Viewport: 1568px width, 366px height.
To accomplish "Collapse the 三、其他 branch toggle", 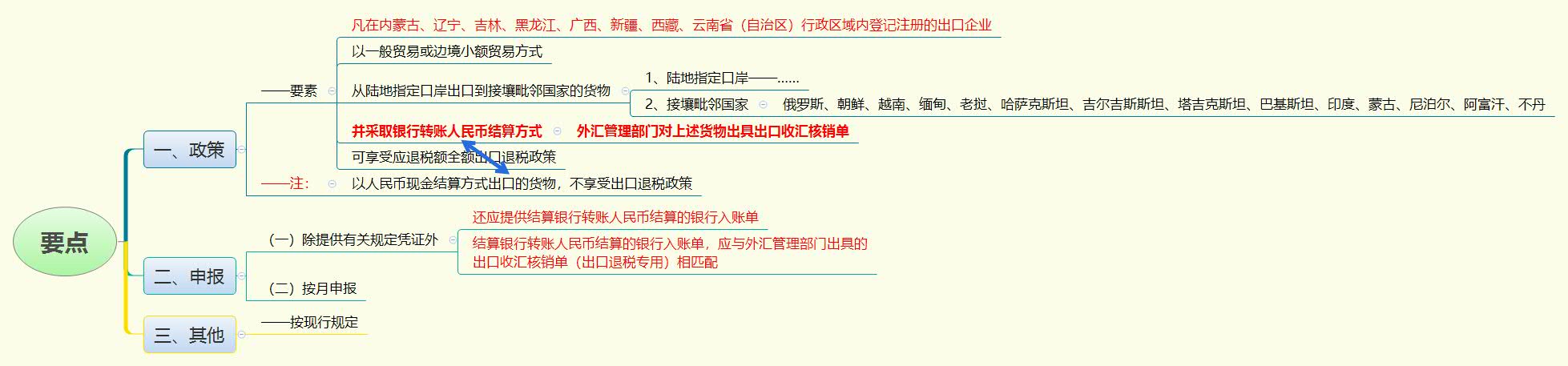I will coord(242,335).
